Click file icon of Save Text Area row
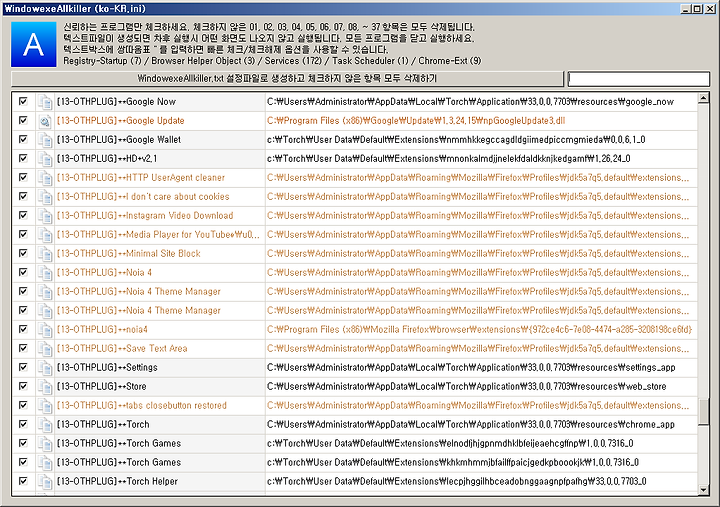This screenshot has width=720, height=507. coord(45,349)
